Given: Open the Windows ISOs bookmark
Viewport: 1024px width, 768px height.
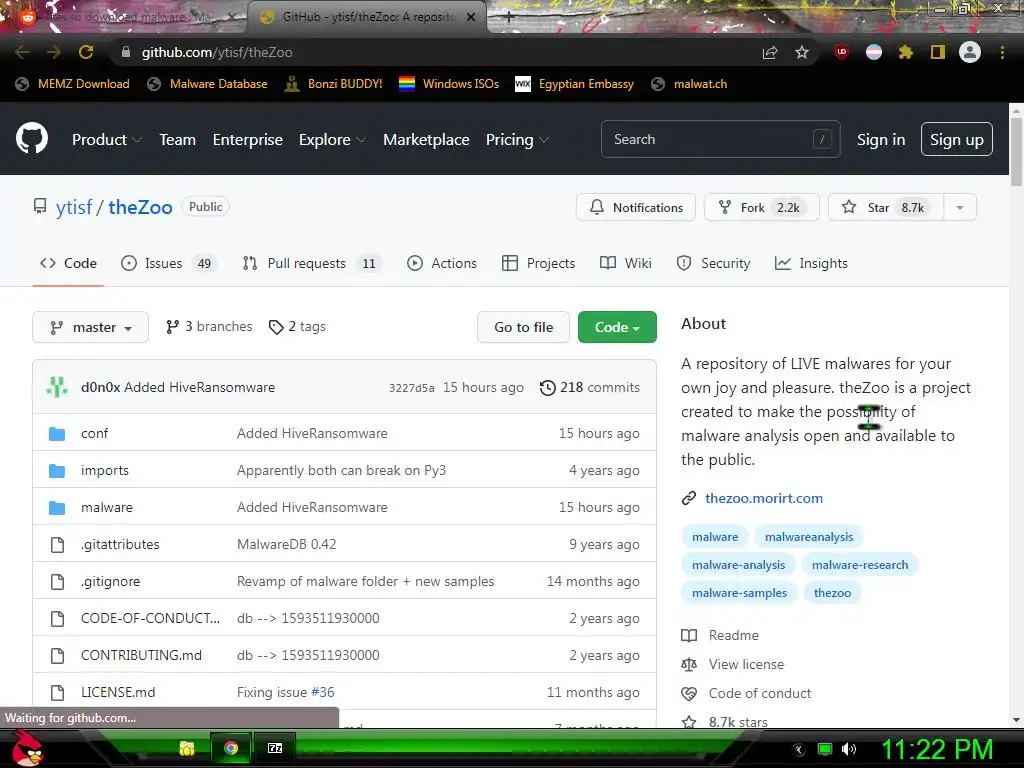Looking at the screenshot, I should tap(449, 84).
